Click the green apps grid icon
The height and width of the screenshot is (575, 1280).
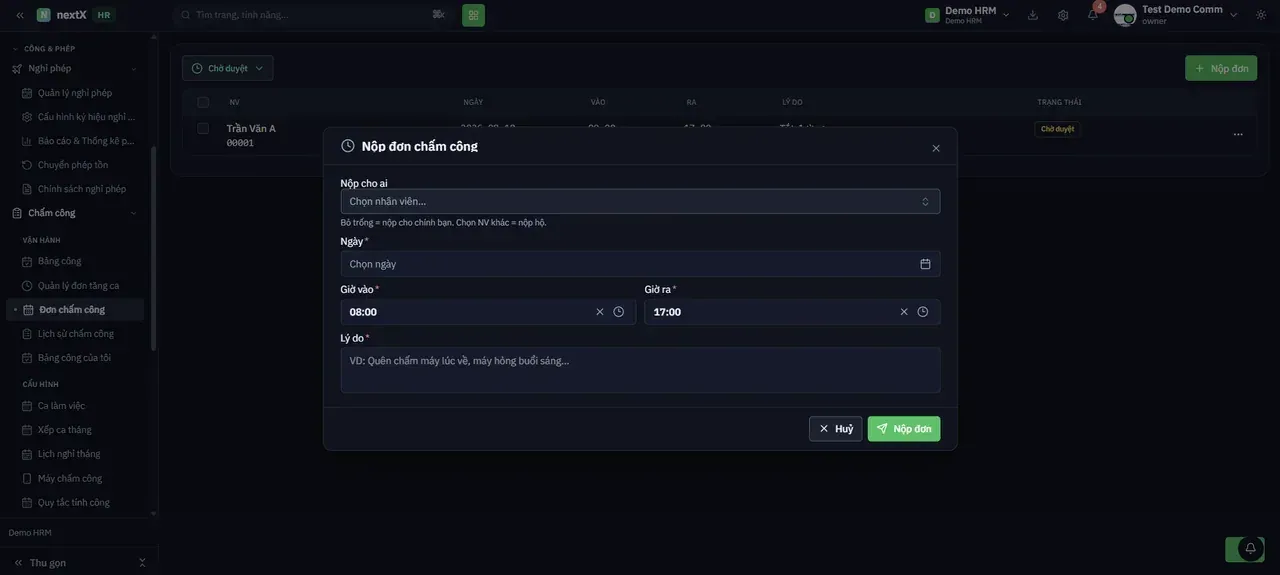tap(473, 15)
